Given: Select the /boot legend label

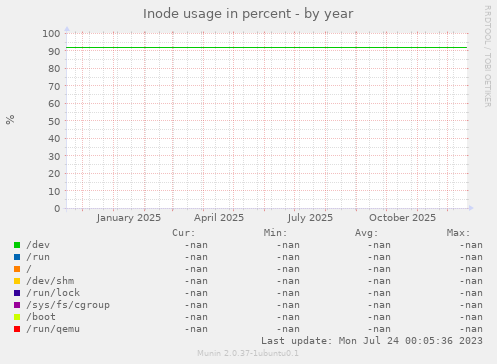Looking at the screenshot, I should pyautogui.click(x=41, y=317).
